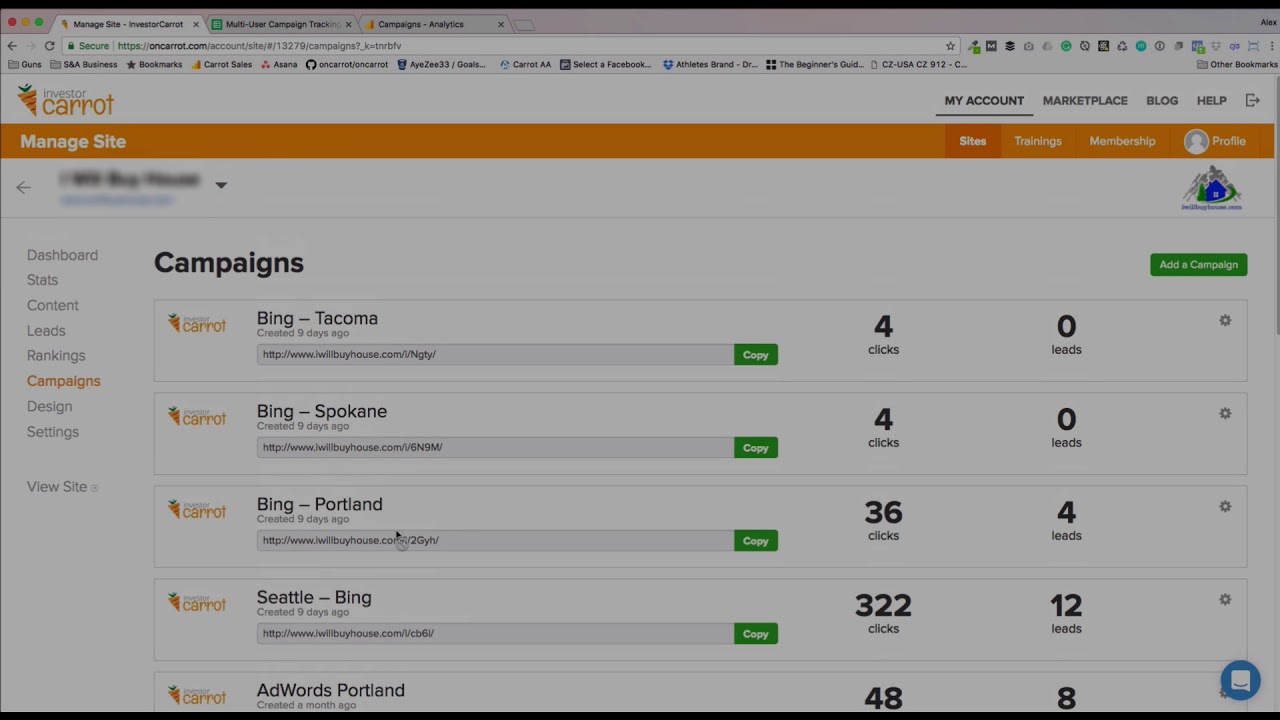The width and height of the screenshot is (1280, 720).
Task: Open the S&A Business bookmark
Action: tap(83, 64)
